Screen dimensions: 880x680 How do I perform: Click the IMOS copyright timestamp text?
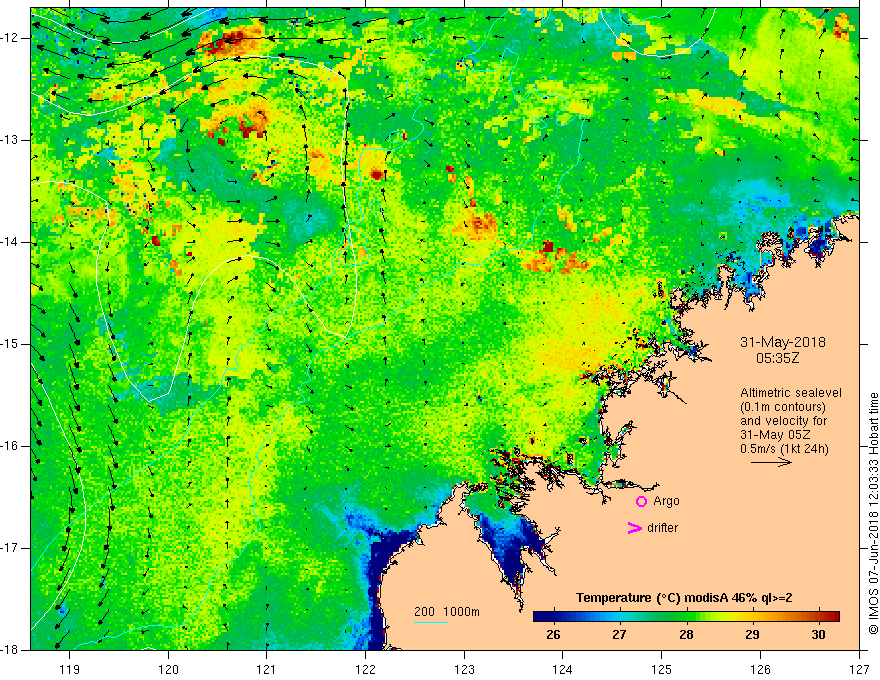click(x=873, y=513)
